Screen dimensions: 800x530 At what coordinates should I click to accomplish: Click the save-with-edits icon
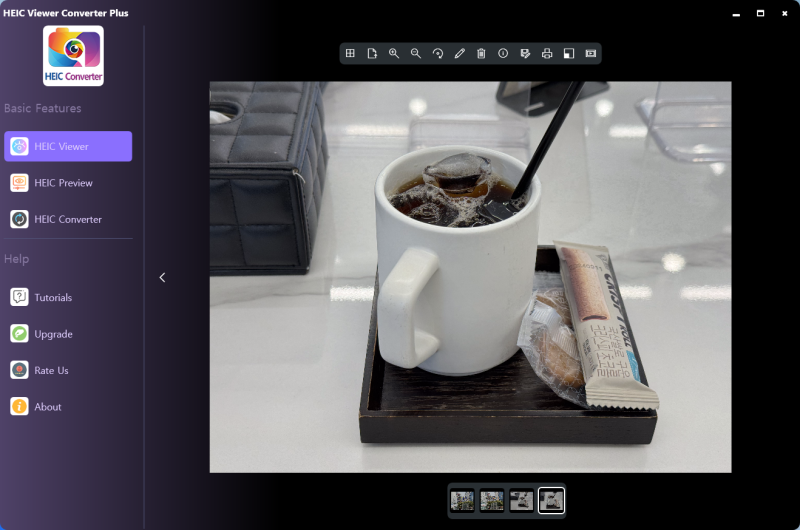[x=525, y=53]
